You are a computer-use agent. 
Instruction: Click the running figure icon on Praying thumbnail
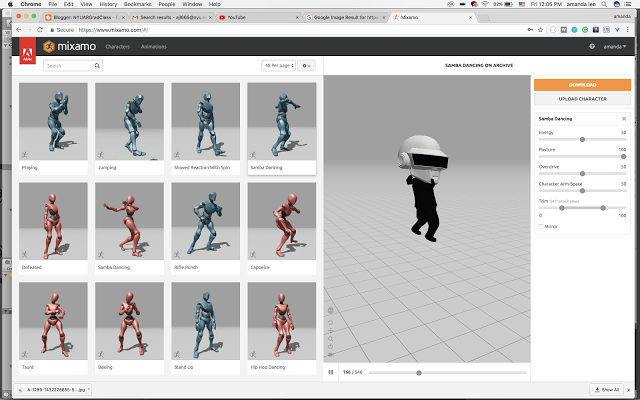pyautogui.click(x=24, y=155)
